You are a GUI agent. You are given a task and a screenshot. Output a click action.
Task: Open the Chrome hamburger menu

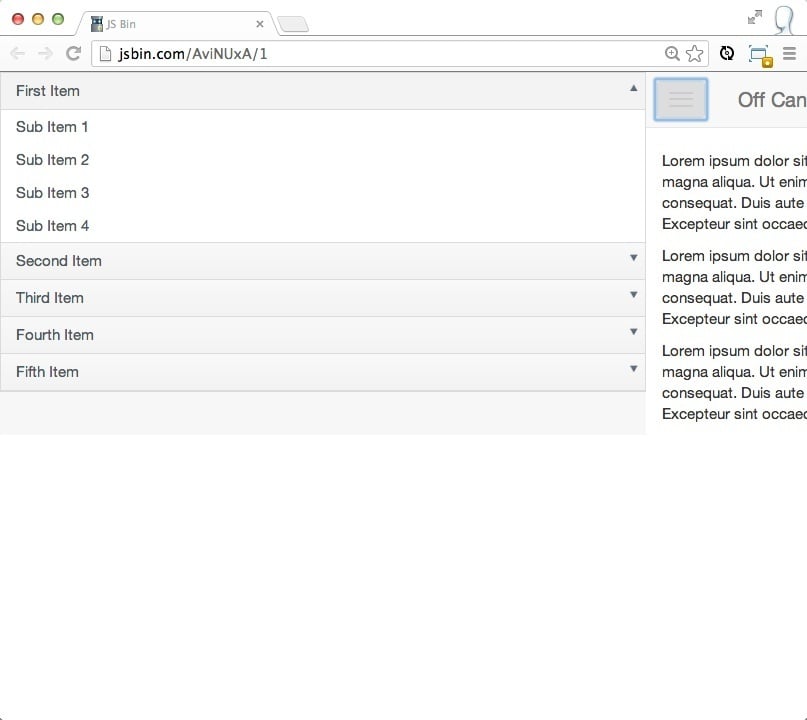pyautogui.click(x=790, y=54)
